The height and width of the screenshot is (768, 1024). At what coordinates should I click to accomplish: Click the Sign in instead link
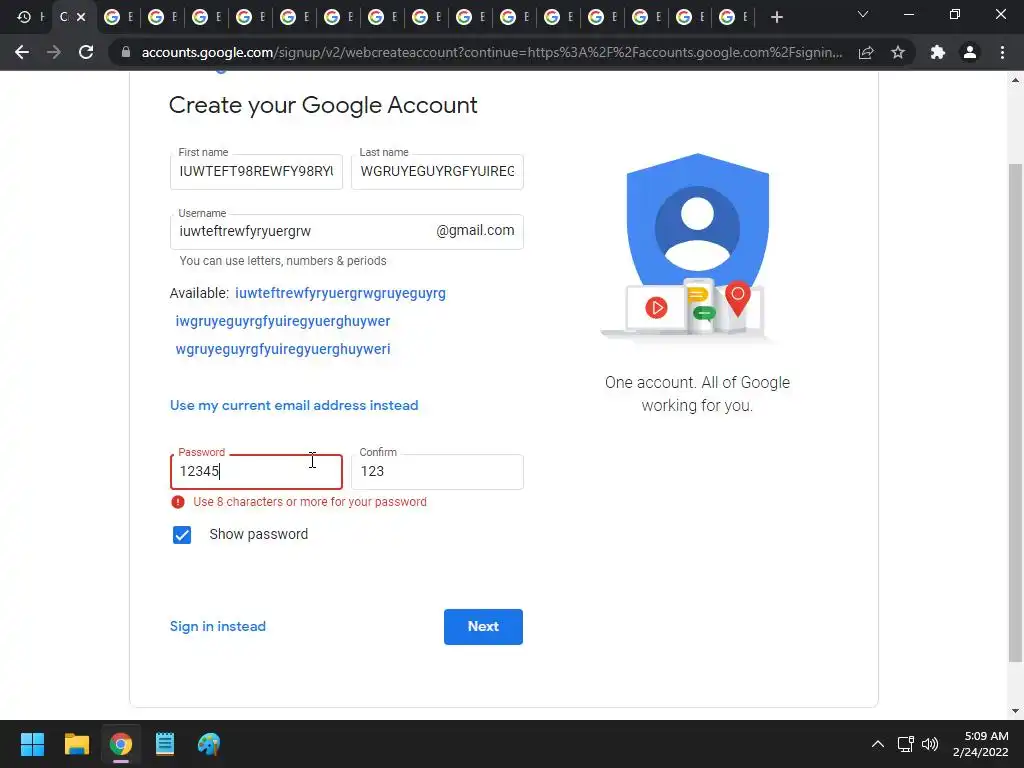click(217, 626)
